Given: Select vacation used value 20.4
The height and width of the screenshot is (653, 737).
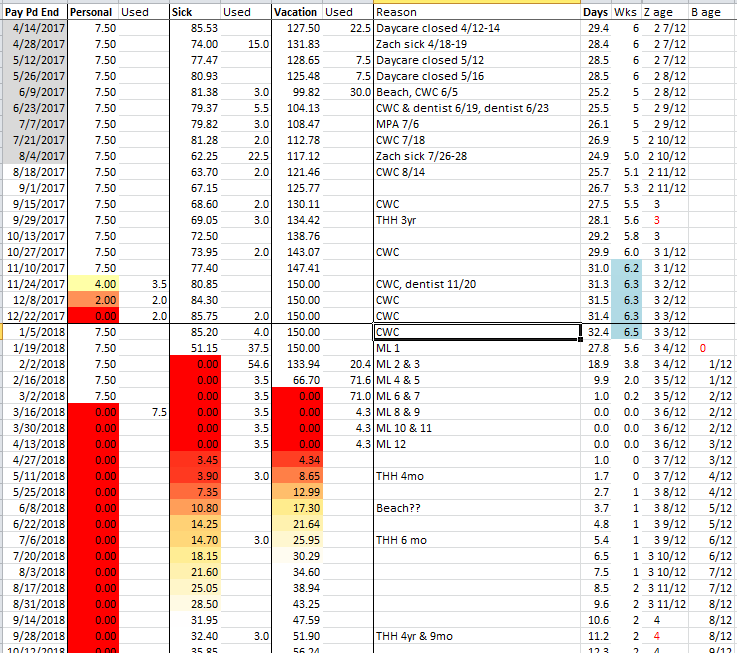Looking at the screenshot, I should [348, 364].
